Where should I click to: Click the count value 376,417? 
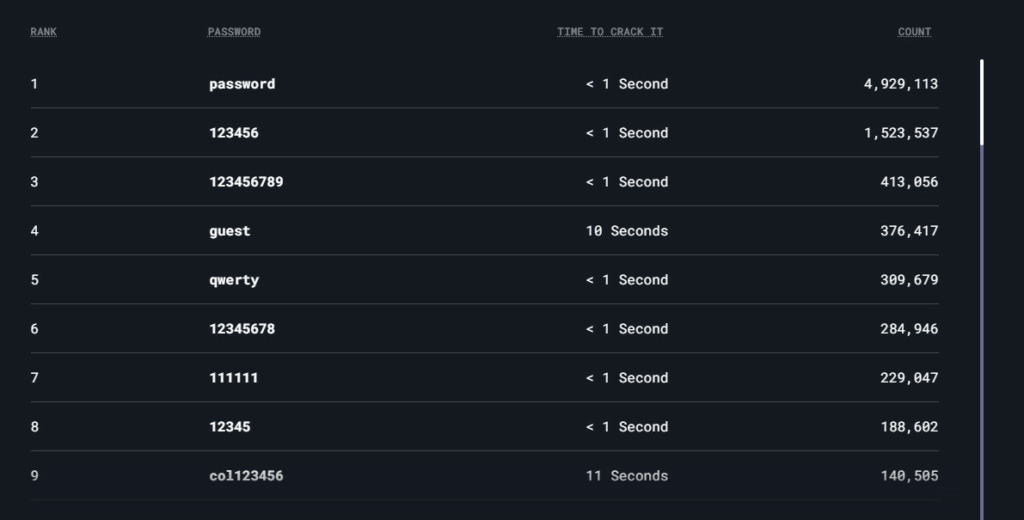[909, 231]
